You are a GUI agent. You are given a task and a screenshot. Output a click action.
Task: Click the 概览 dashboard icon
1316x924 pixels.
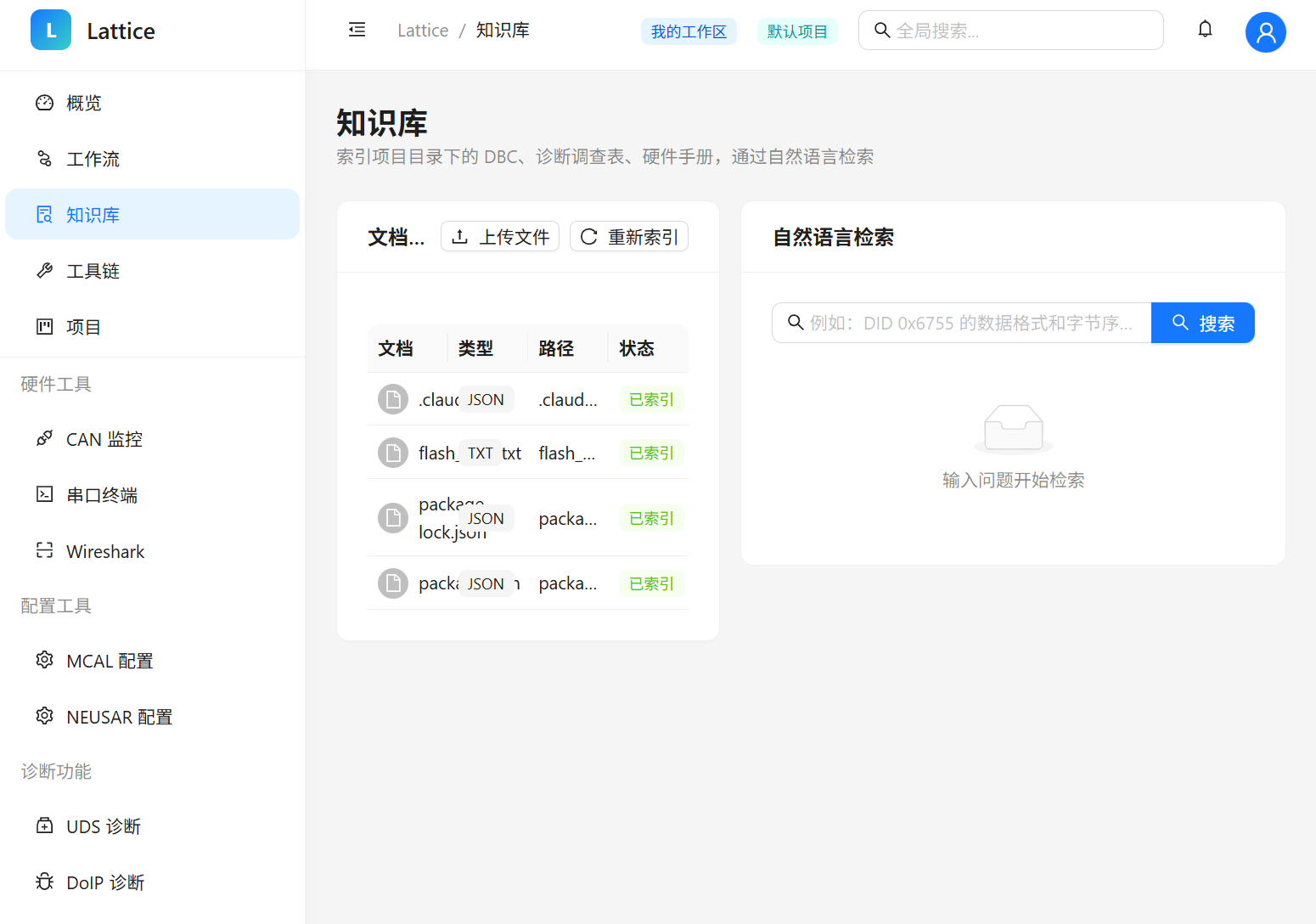pos(45,103)
